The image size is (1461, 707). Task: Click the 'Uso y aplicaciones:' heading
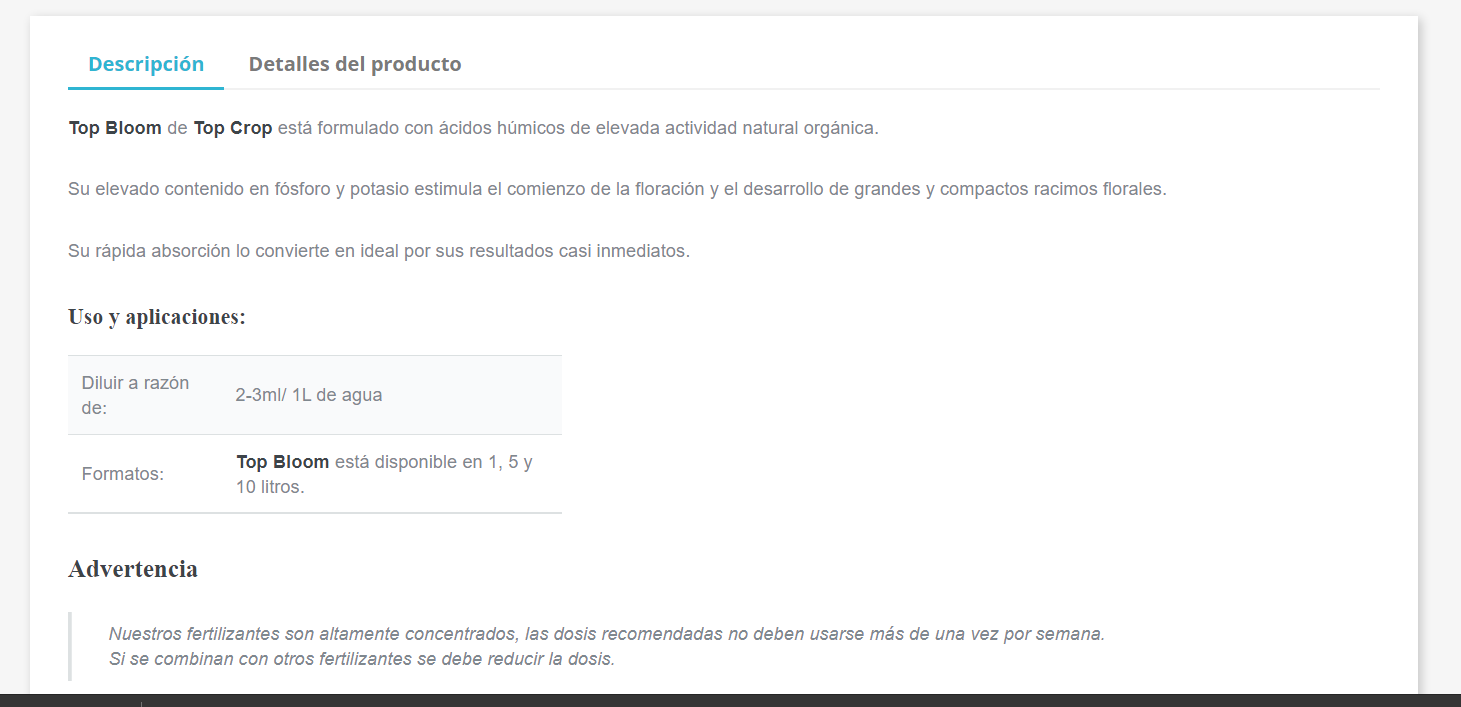coord(157,317)
